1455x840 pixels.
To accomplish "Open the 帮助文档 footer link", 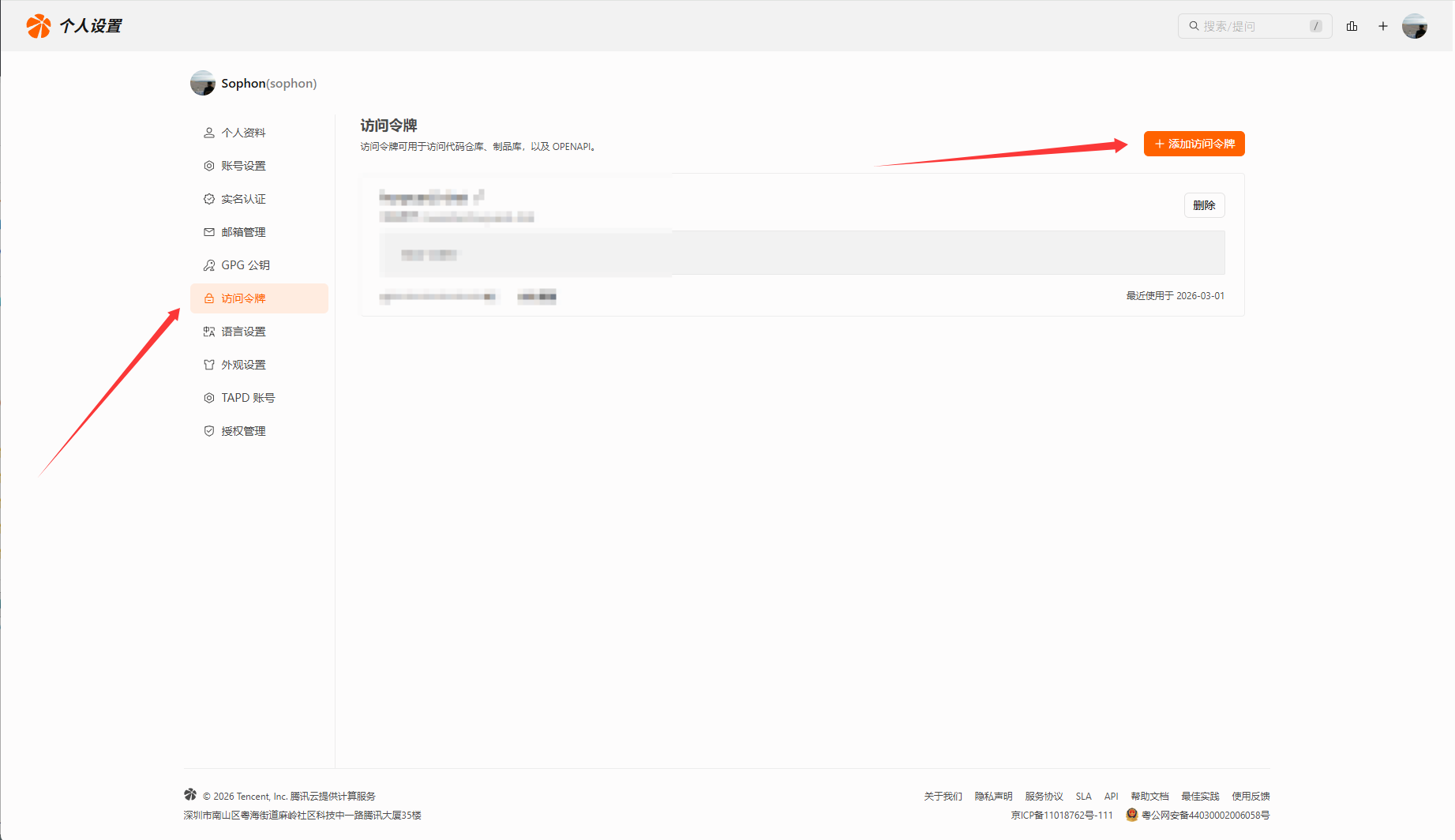I will (x=1149, y=796).
